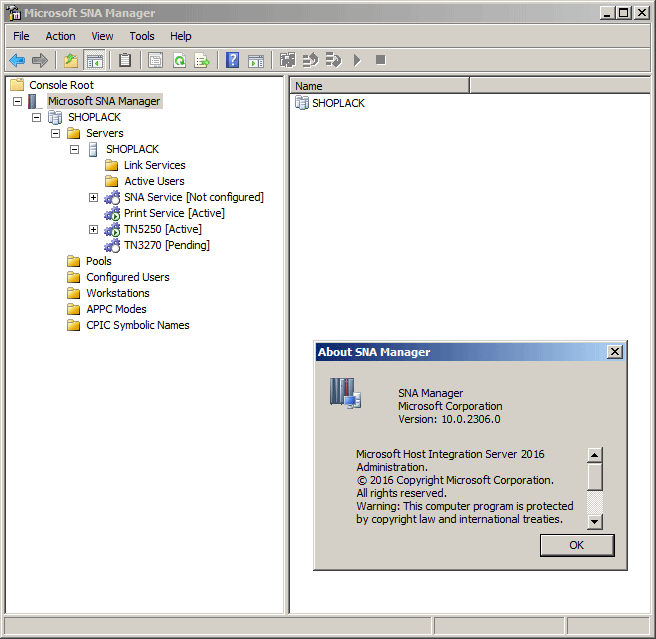The height and width of the screenshot is (639, 656).
Task: Open the File menu
Action: click(21, 36)
